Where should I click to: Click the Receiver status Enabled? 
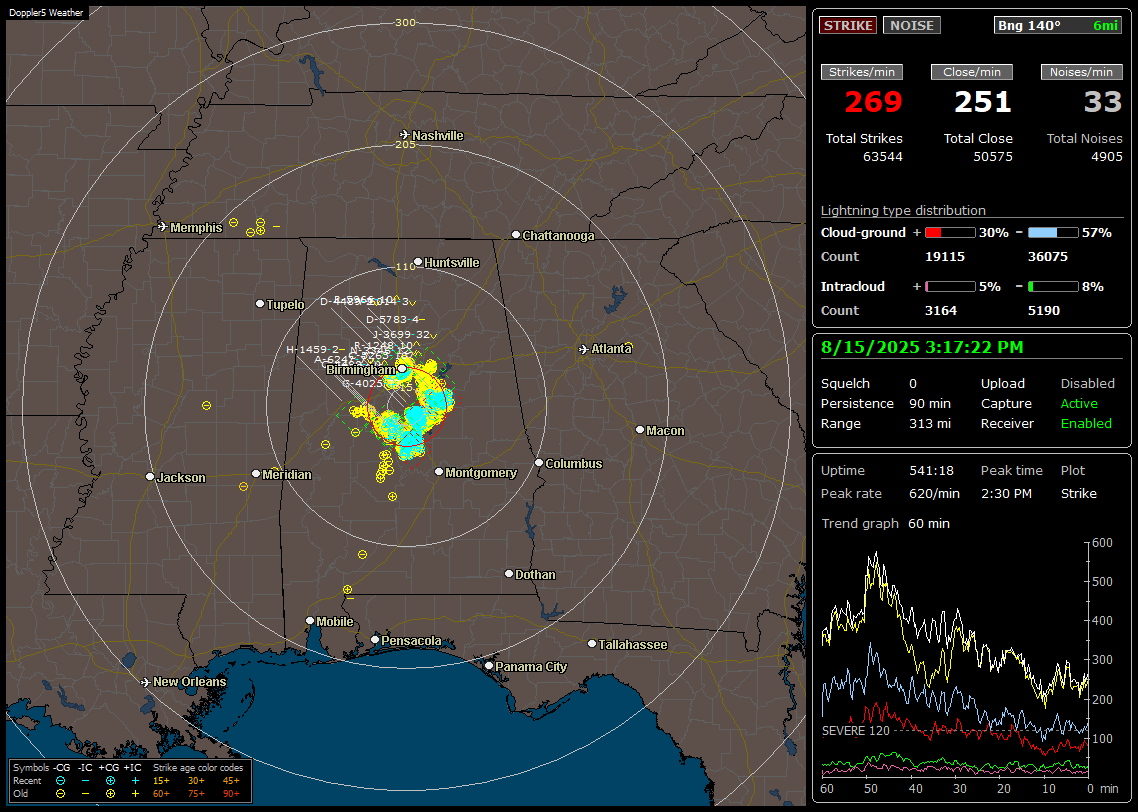[1086, 424]
